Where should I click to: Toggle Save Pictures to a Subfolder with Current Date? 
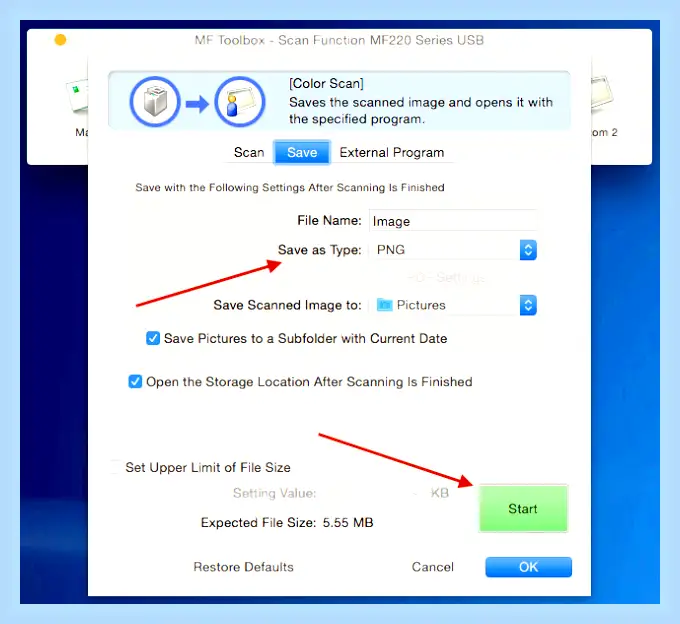coord(153,338)
